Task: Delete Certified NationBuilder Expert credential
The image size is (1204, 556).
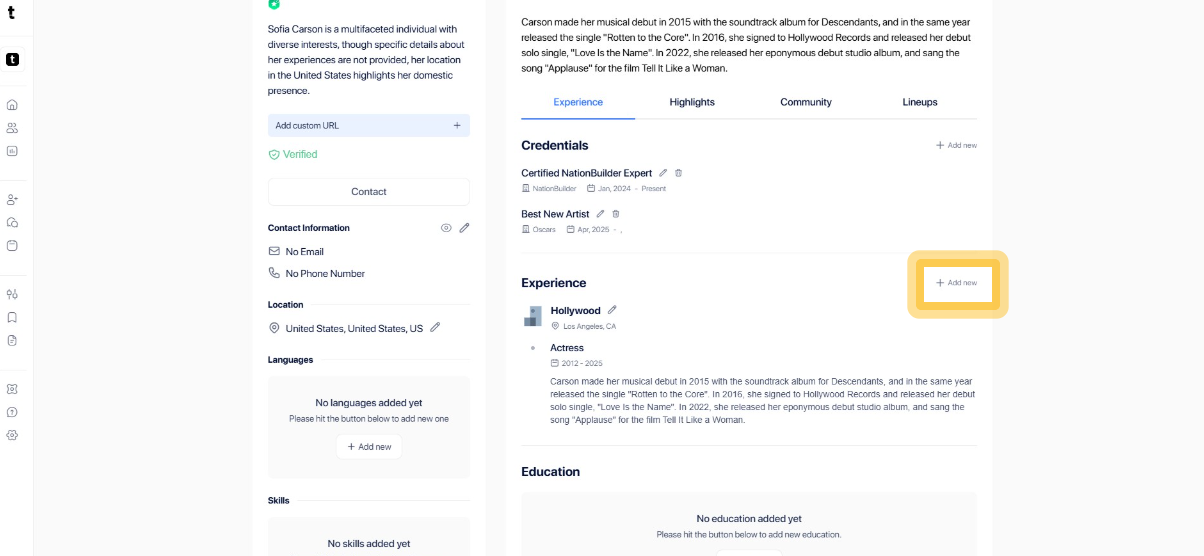Action: (679, 173)
